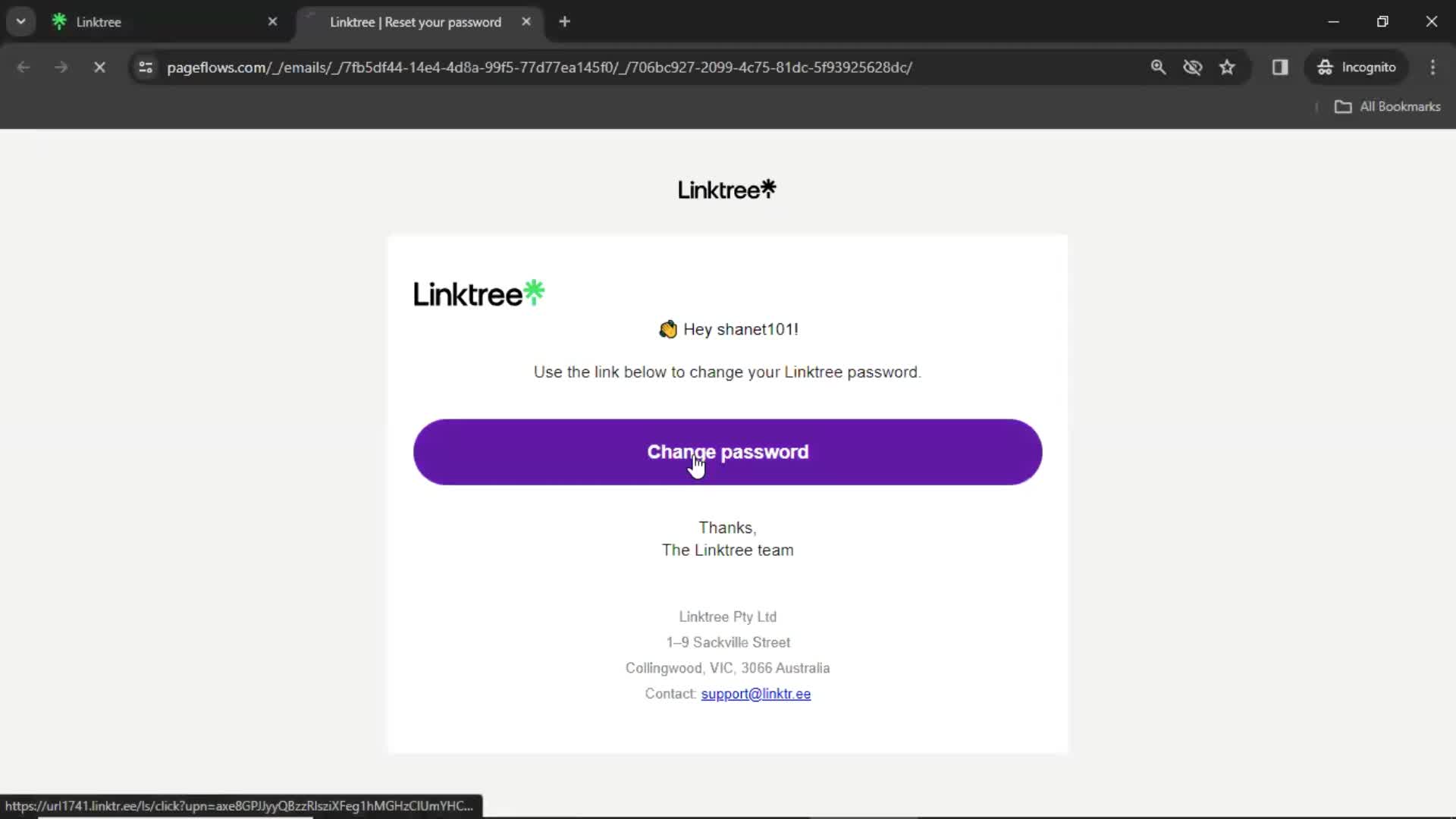Viewport: 1456px width, 819px height.
Task: Restore down the browser window
Action: (1382, 22)
